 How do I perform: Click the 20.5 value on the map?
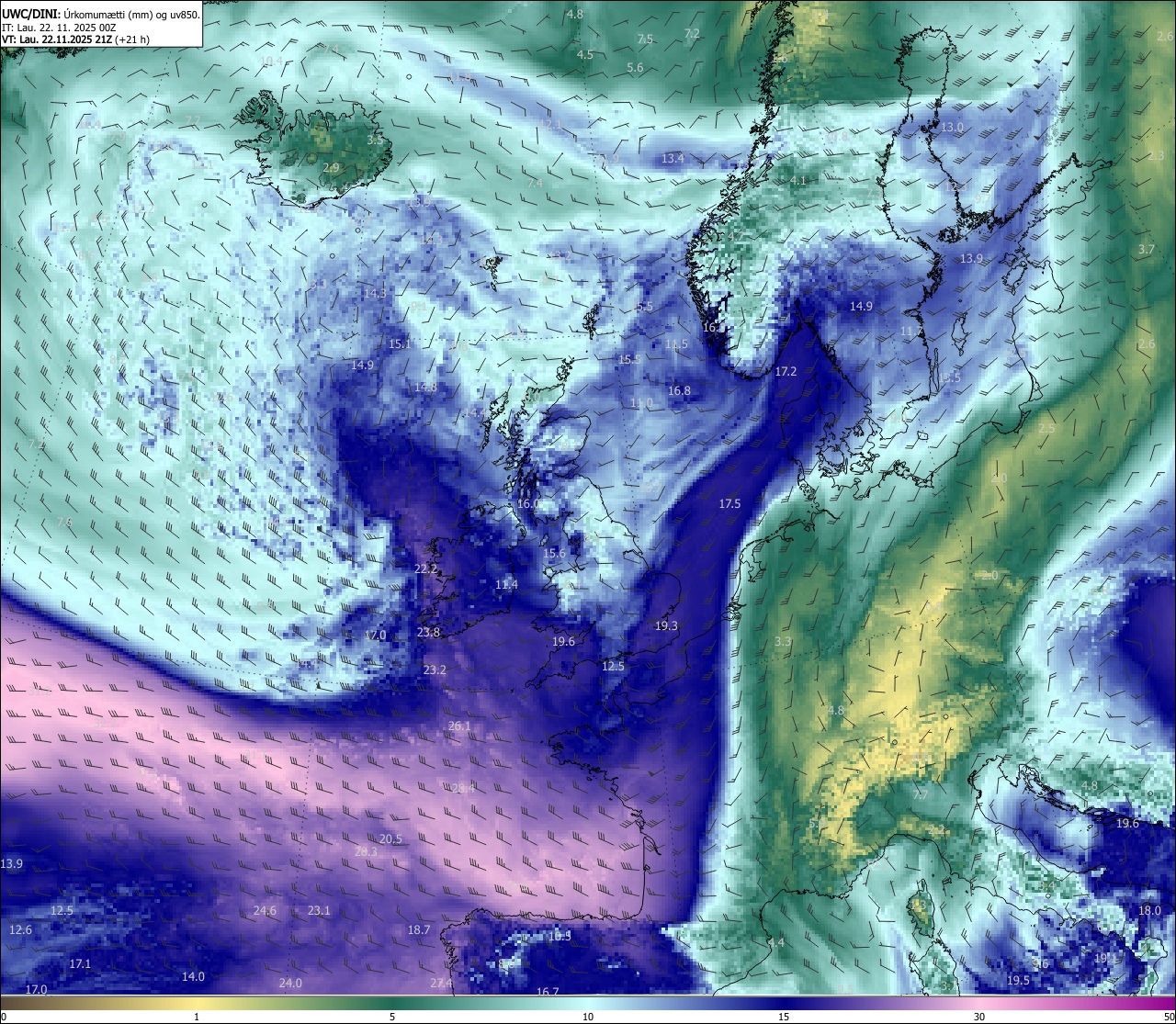point(390,839)
